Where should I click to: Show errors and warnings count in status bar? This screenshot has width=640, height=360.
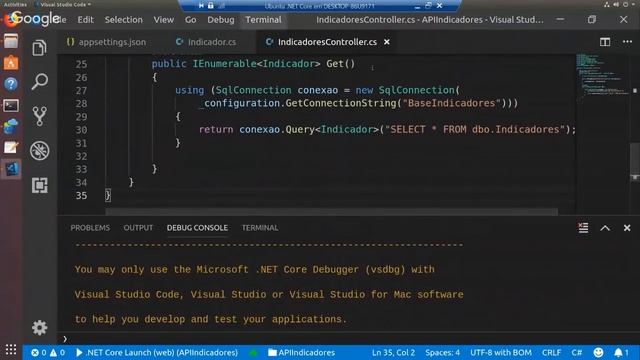48,353
